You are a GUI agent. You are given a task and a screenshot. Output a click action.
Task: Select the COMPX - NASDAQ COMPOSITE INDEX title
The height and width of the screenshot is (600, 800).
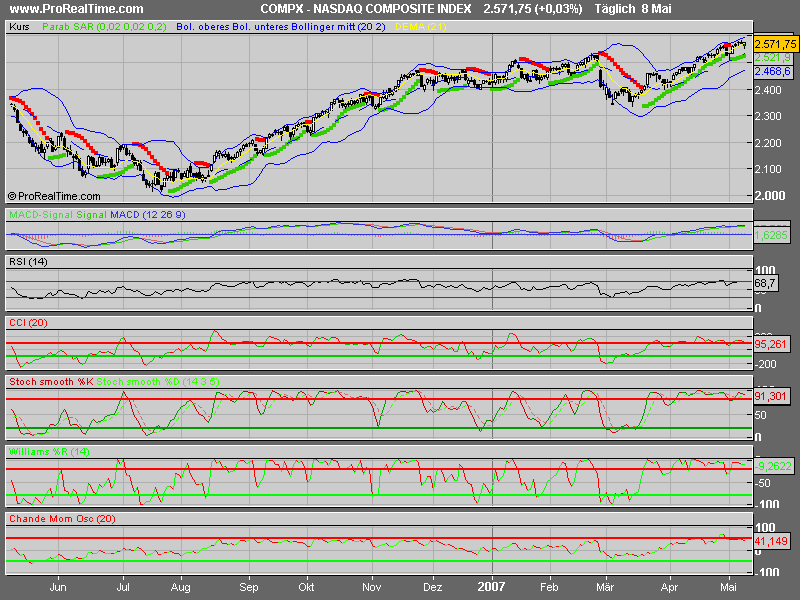point(366,9)
